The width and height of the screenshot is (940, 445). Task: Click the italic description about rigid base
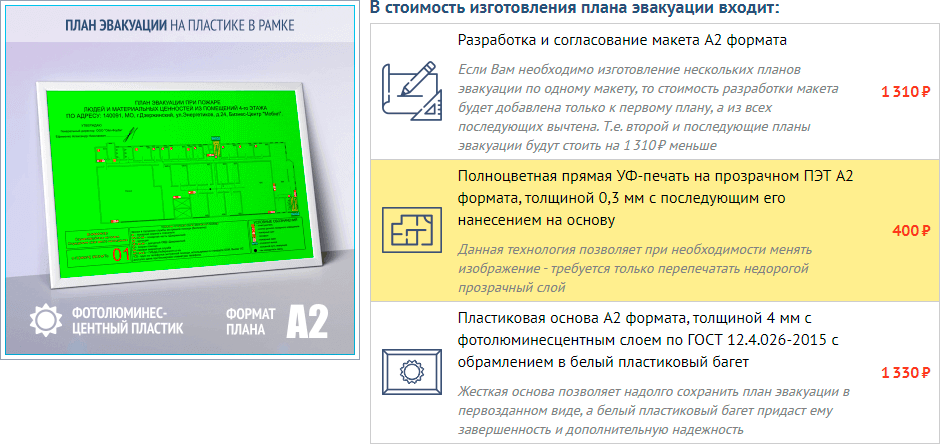coord(655,410)
